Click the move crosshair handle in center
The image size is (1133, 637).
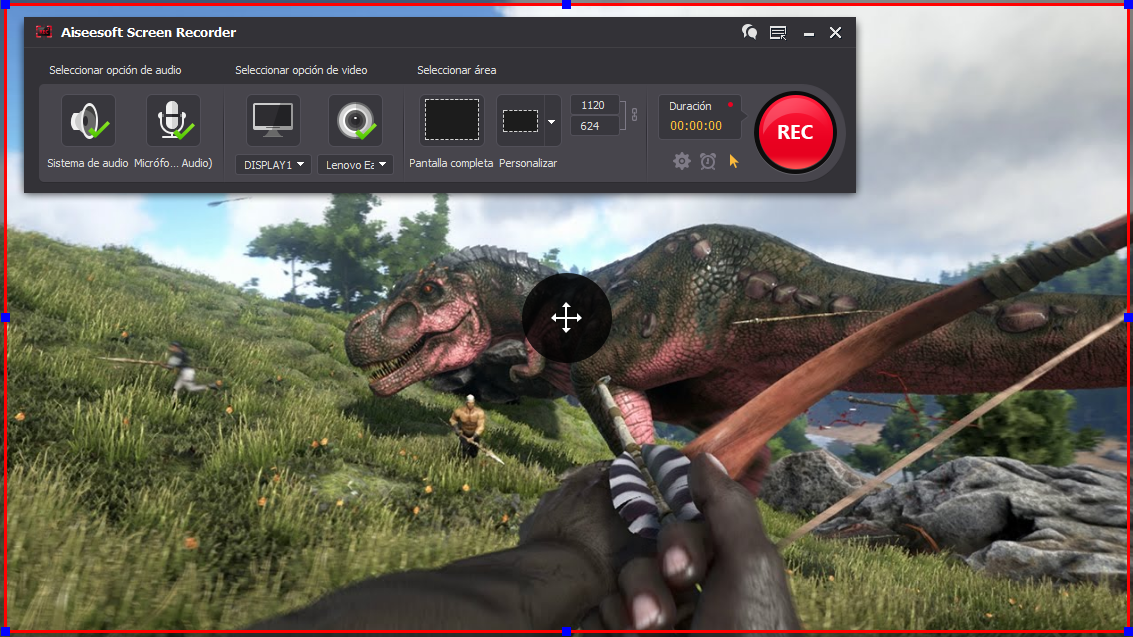(566, 318)
